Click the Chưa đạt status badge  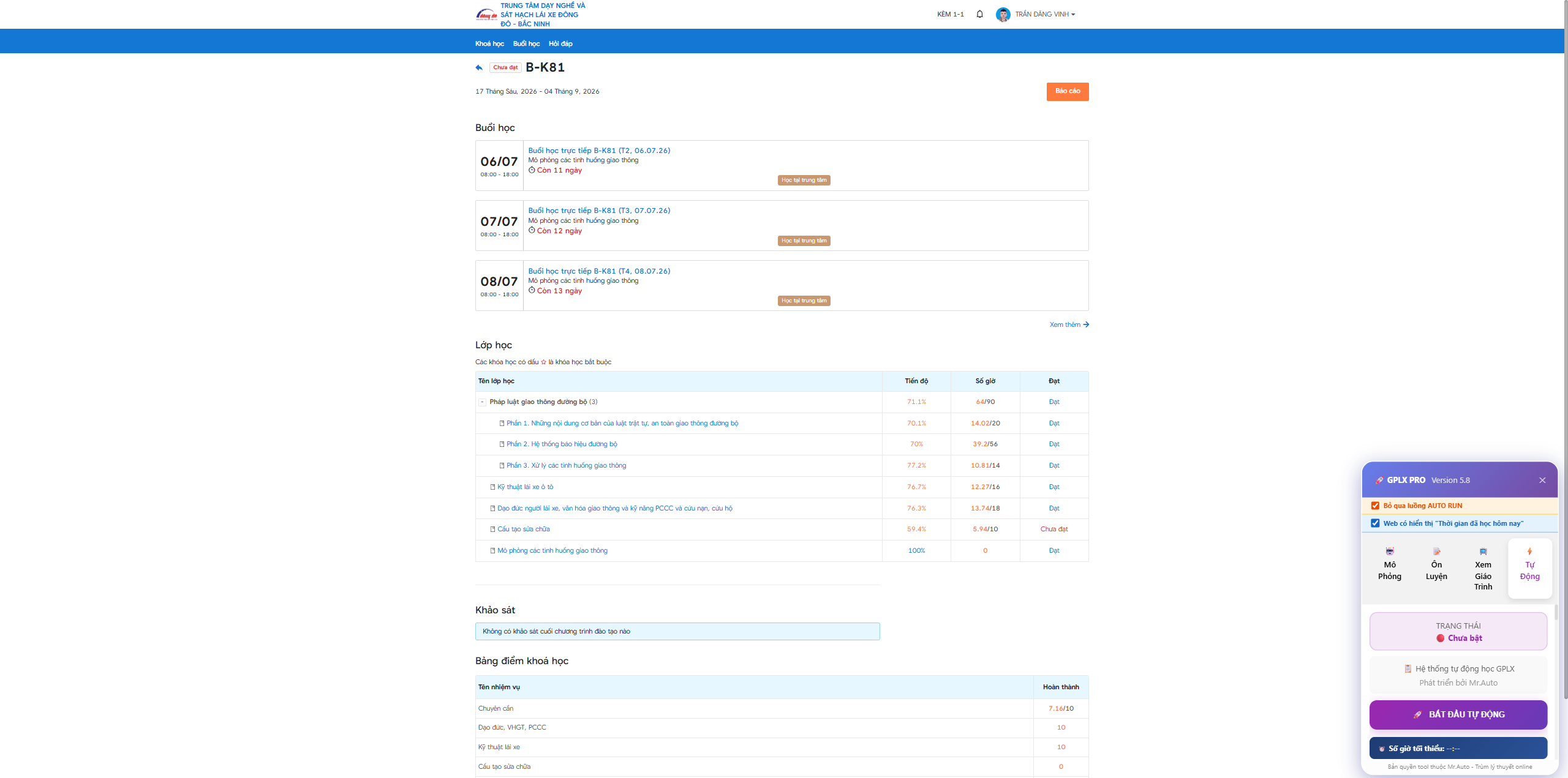(x=505, y=67)
